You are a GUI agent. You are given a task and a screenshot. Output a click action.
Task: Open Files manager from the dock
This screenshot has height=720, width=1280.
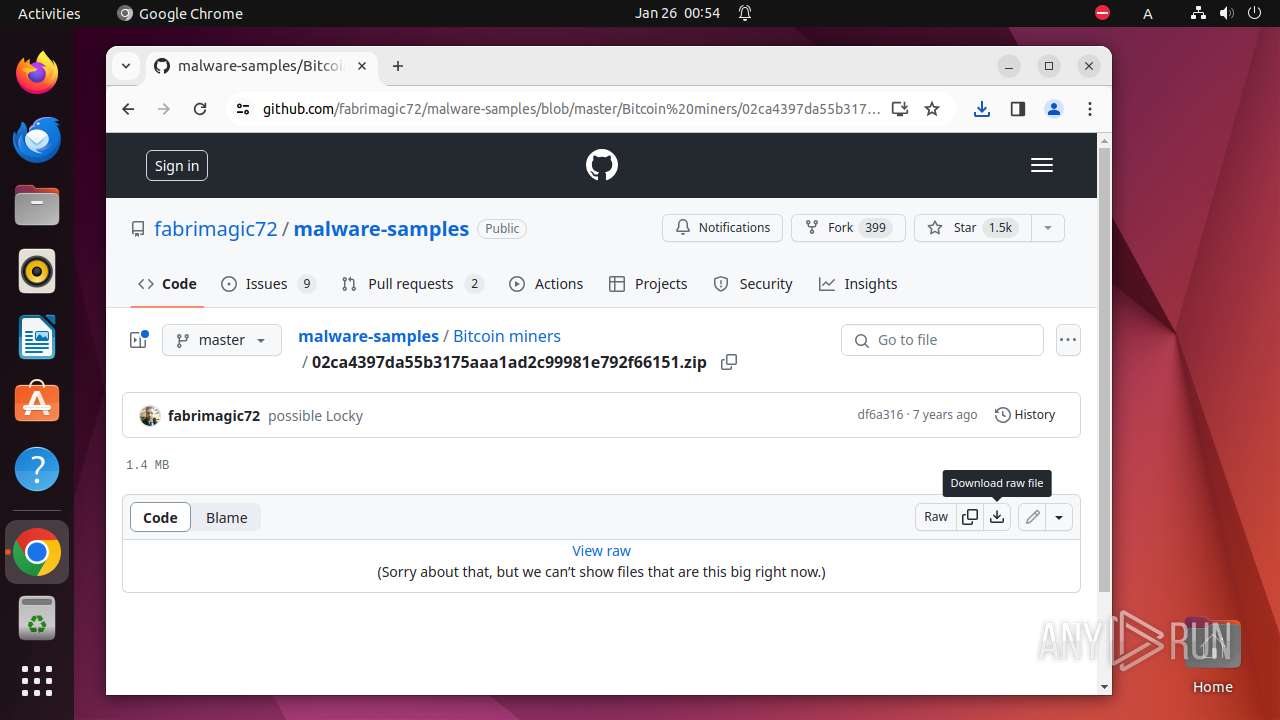37,205
